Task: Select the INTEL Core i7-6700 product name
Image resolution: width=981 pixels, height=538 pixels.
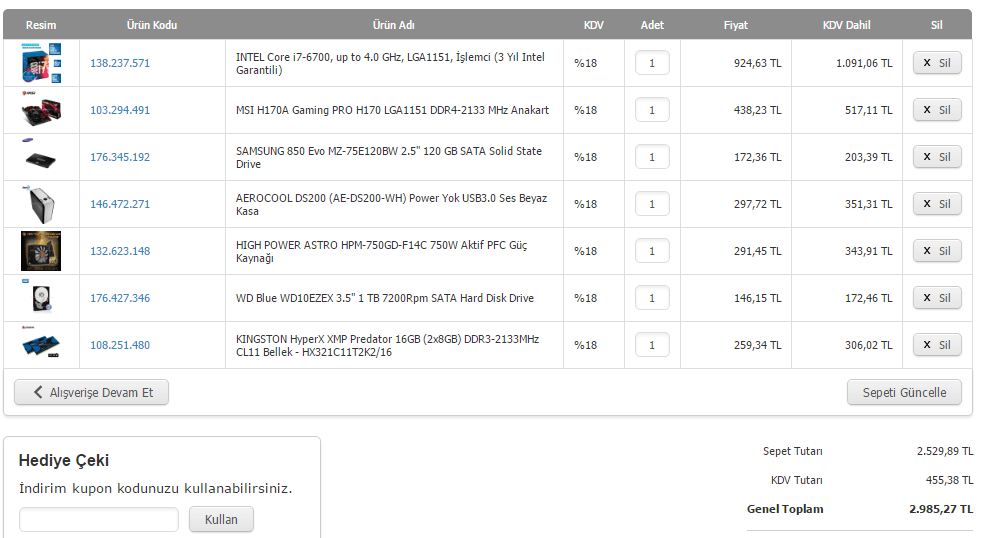Action: tap(390, 63)
